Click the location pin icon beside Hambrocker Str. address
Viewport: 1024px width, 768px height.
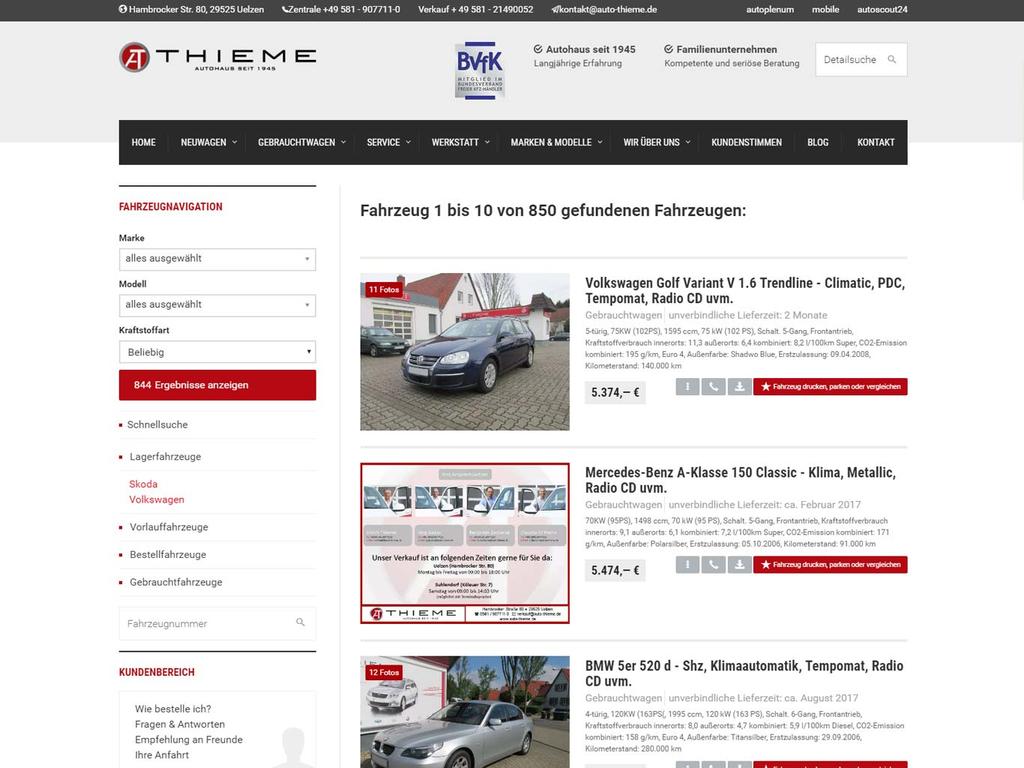122,9
